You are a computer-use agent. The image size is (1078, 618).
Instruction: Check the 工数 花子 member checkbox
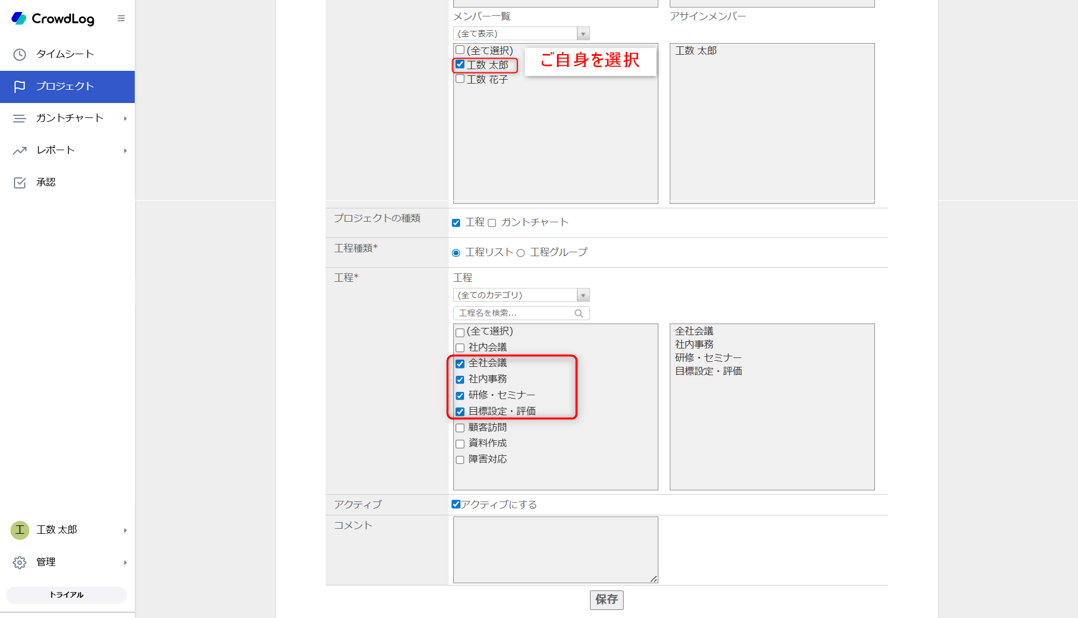(460, 79)
